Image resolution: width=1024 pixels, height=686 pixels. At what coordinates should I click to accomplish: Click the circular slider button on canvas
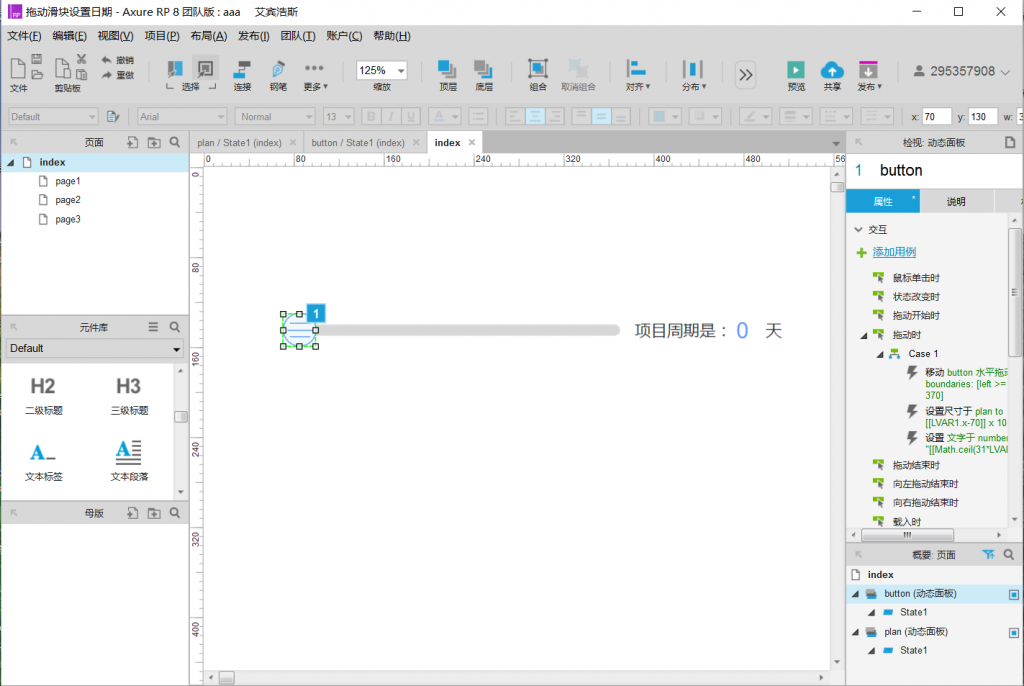(299, 331)
